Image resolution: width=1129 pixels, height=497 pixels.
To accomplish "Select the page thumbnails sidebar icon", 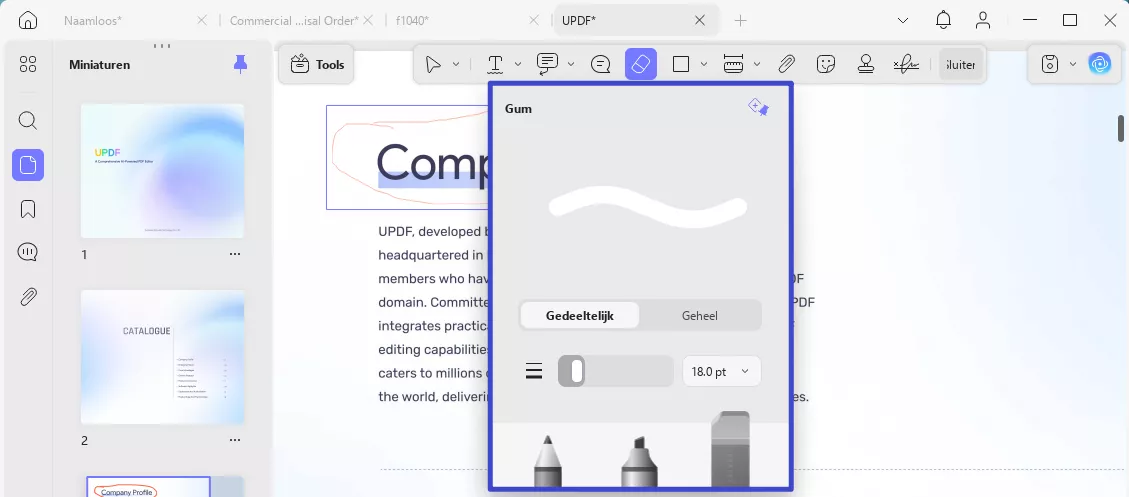I will [x=27, y=165].
